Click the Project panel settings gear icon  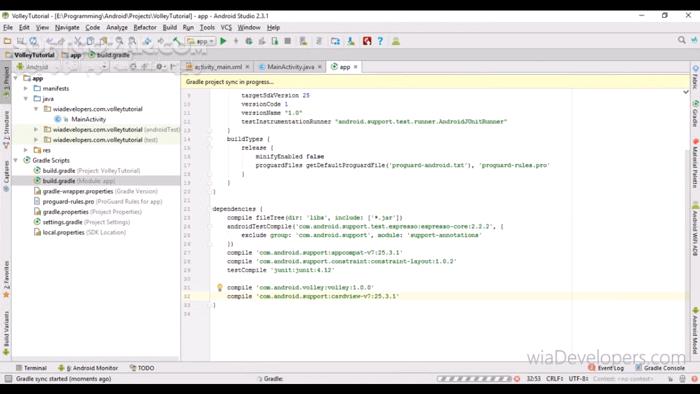[x=159, y=67]
